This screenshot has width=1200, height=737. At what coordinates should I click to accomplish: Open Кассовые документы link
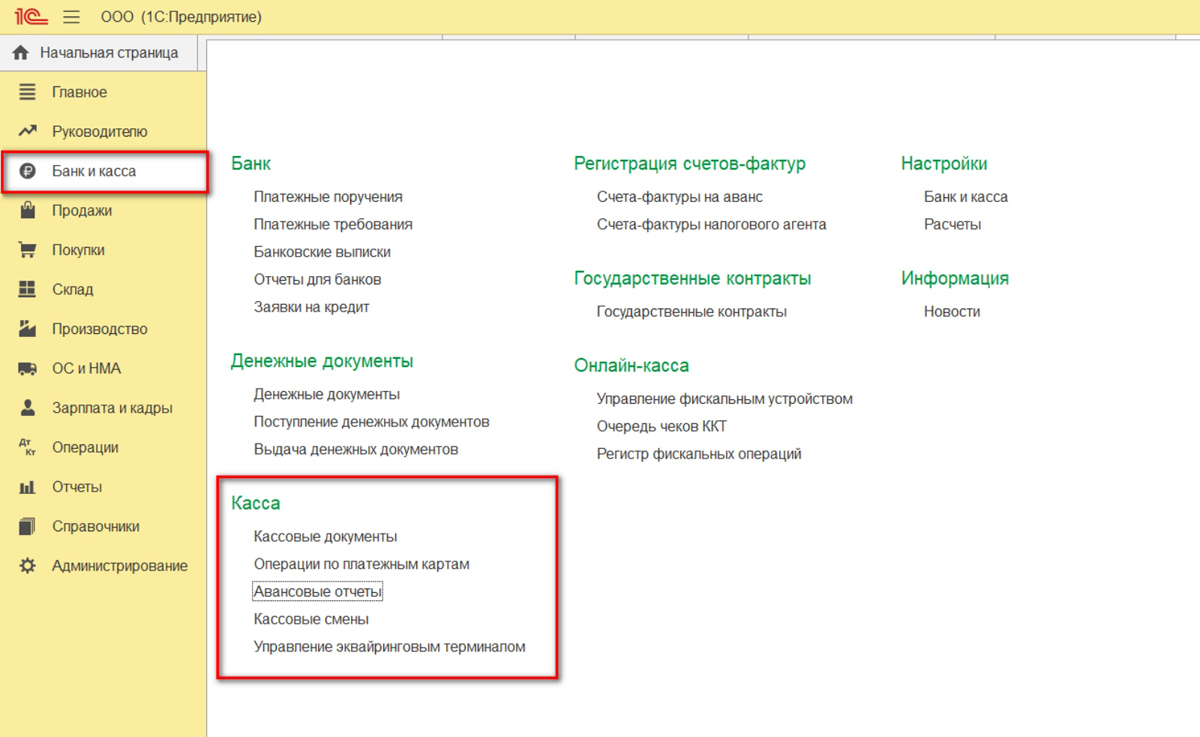point(325,537)
